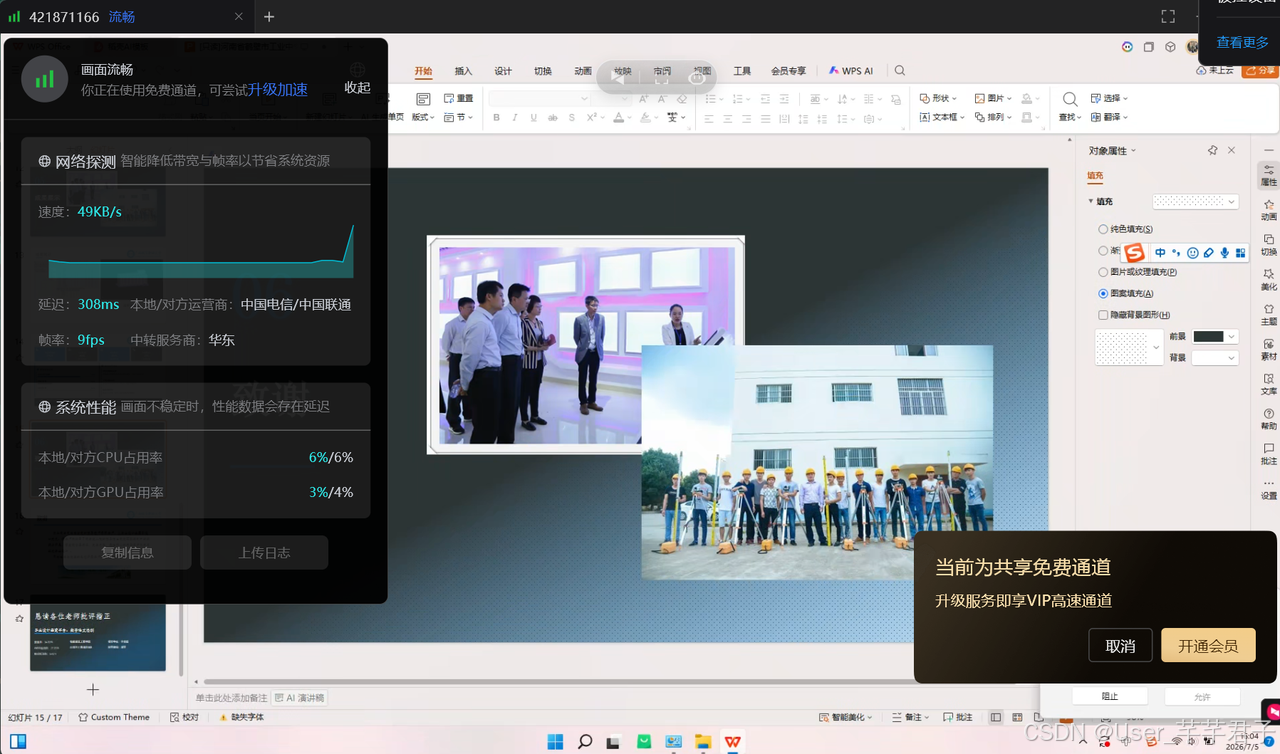
Task: Click the clear formatting eraser icon
Action: point(682,99)
